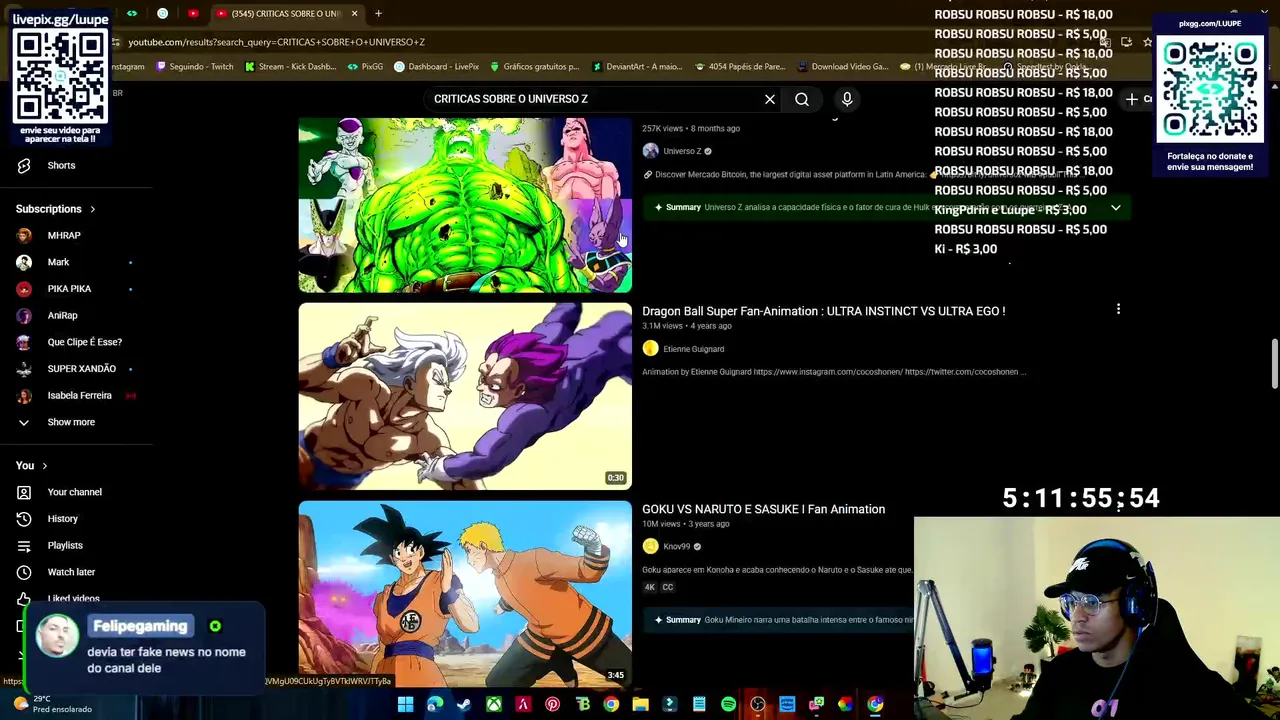This screenshot has width=1280, height=720.
Task: Open the Hulk thumbnail video from Universo Z
Action: [x=465, y=205]
